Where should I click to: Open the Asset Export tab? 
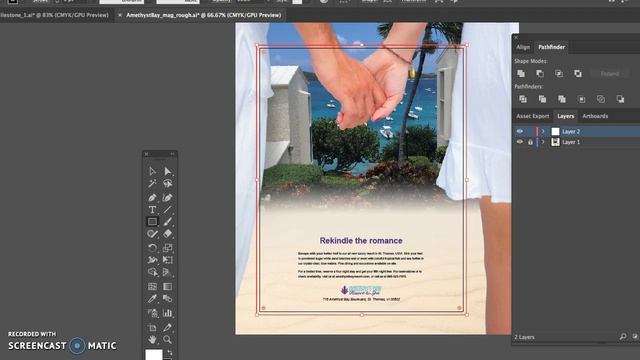point(533,116)
